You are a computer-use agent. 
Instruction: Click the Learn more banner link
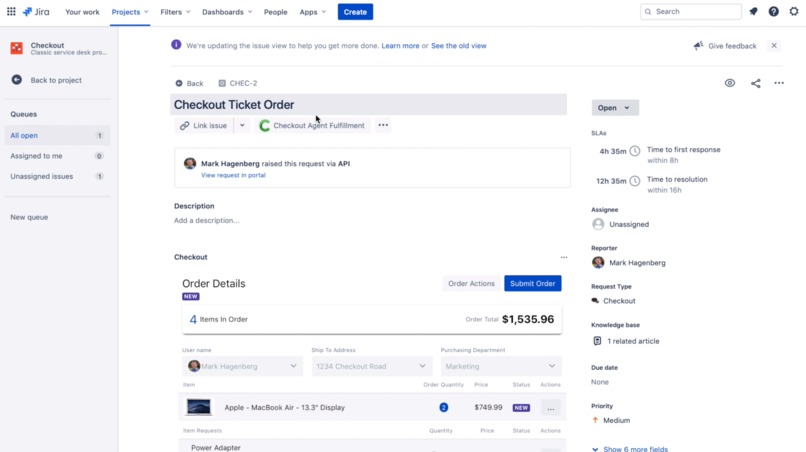tap(400, 46)
